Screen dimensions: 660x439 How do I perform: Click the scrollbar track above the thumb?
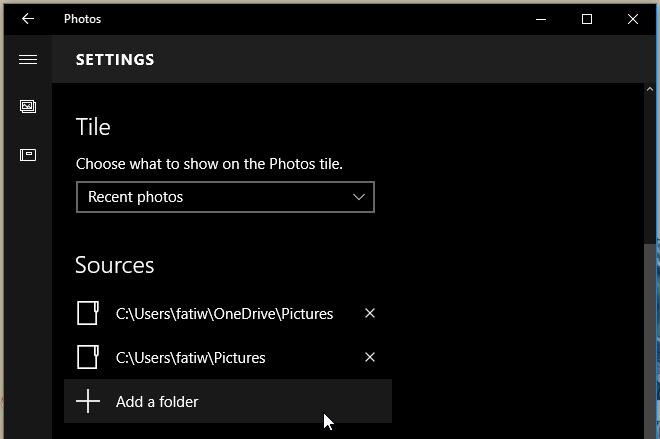point(650,168)
